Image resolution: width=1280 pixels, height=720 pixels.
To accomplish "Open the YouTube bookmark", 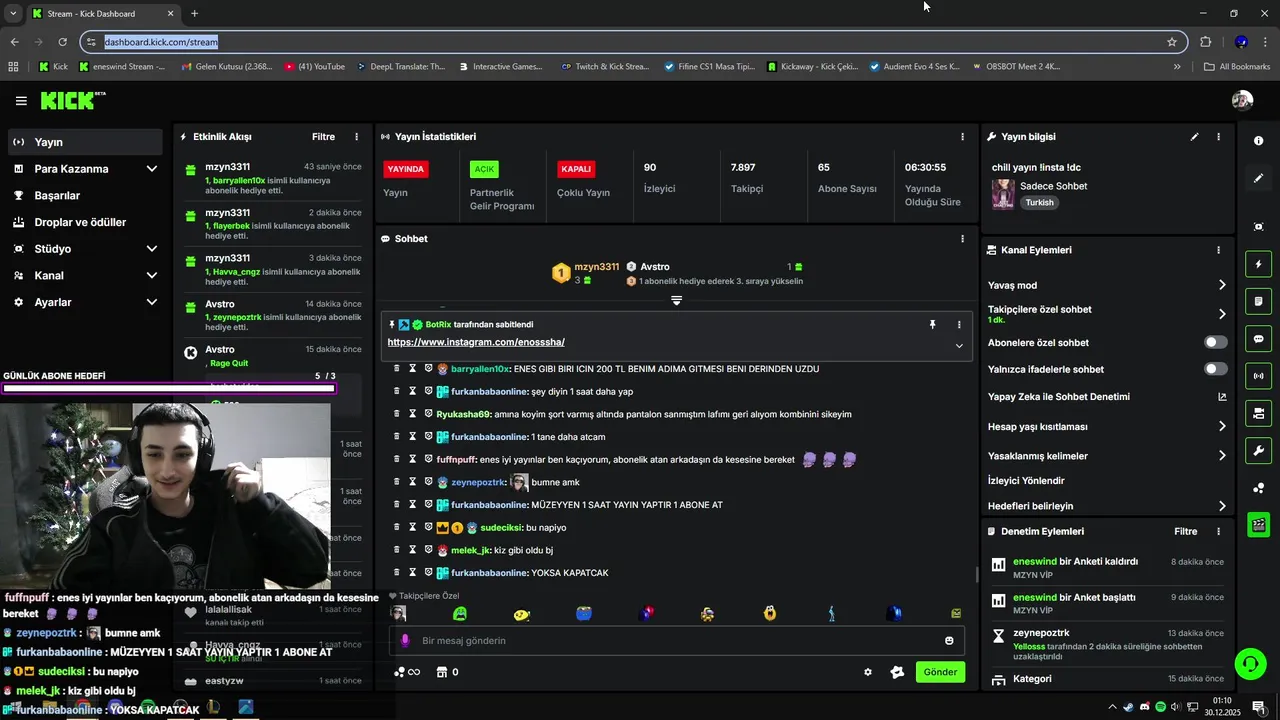I will coord(315,67).
